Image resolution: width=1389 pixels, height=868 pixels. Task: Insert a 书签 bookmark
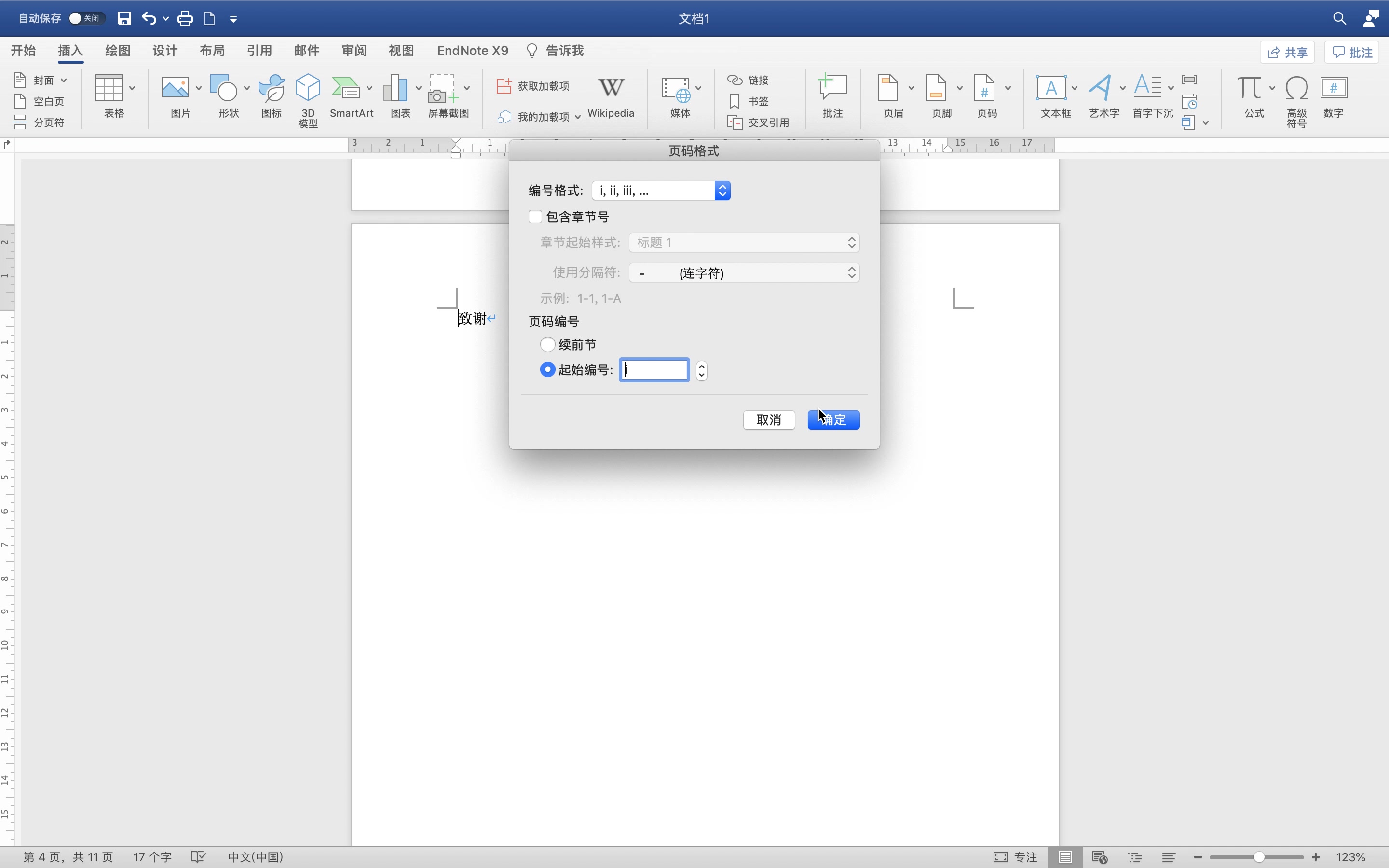click(749, 101)
